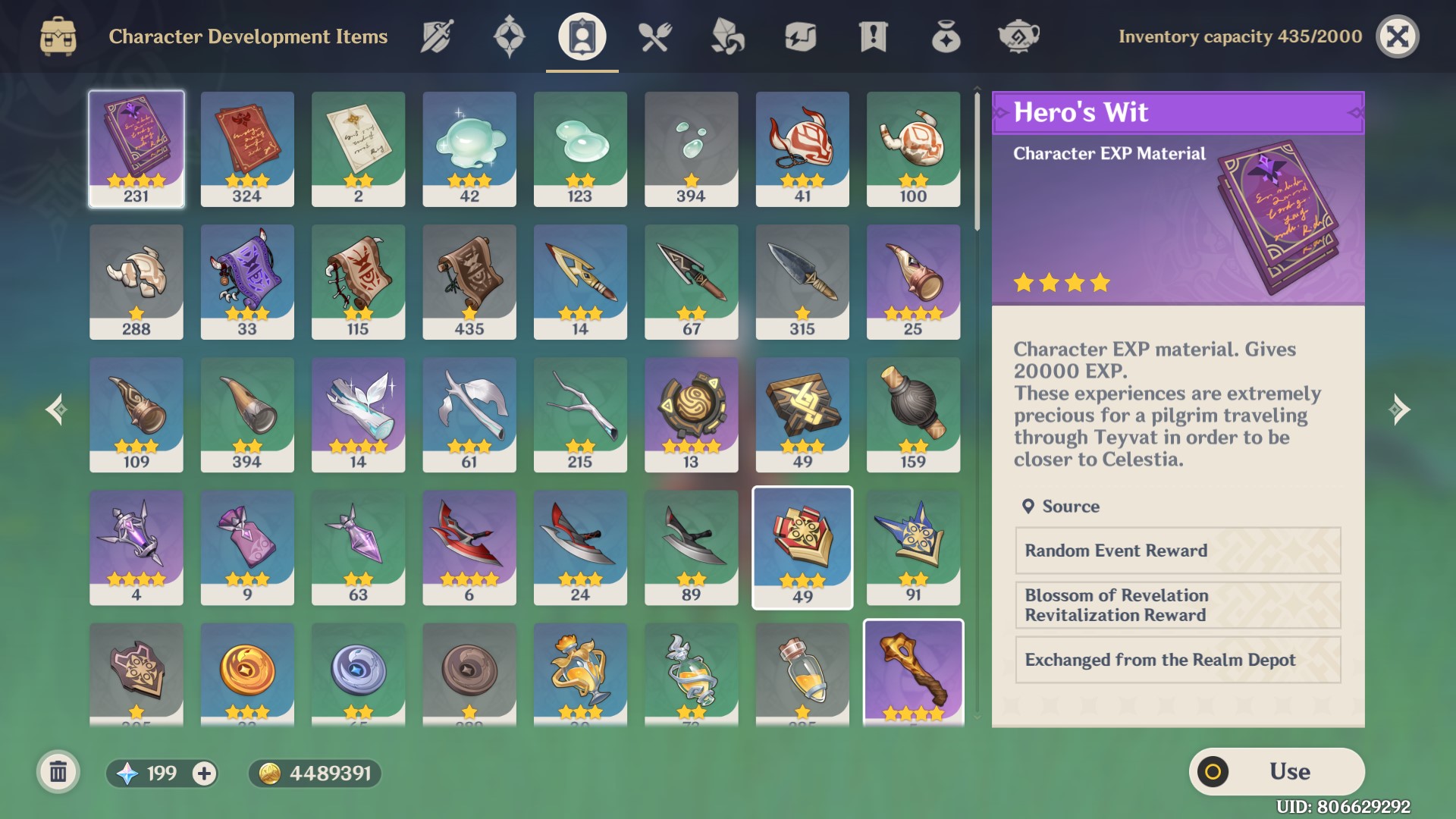Open the Quest items tab icon
This screenshot has height=819, width=1456.
[873, 36]
